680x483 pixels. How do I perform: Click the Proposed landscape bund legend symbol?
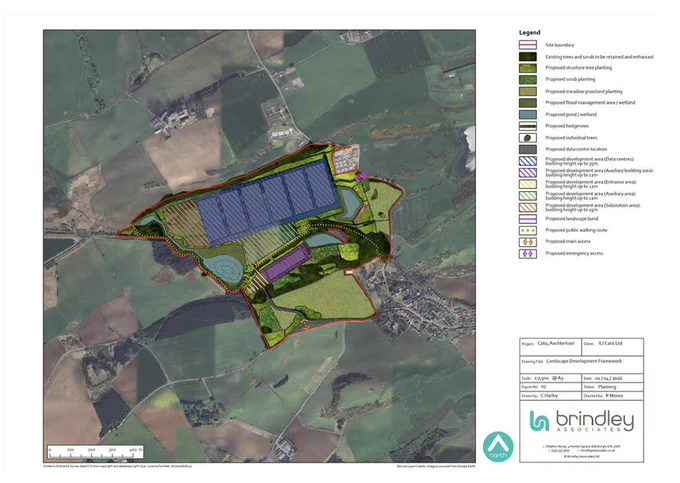point(527,219)
